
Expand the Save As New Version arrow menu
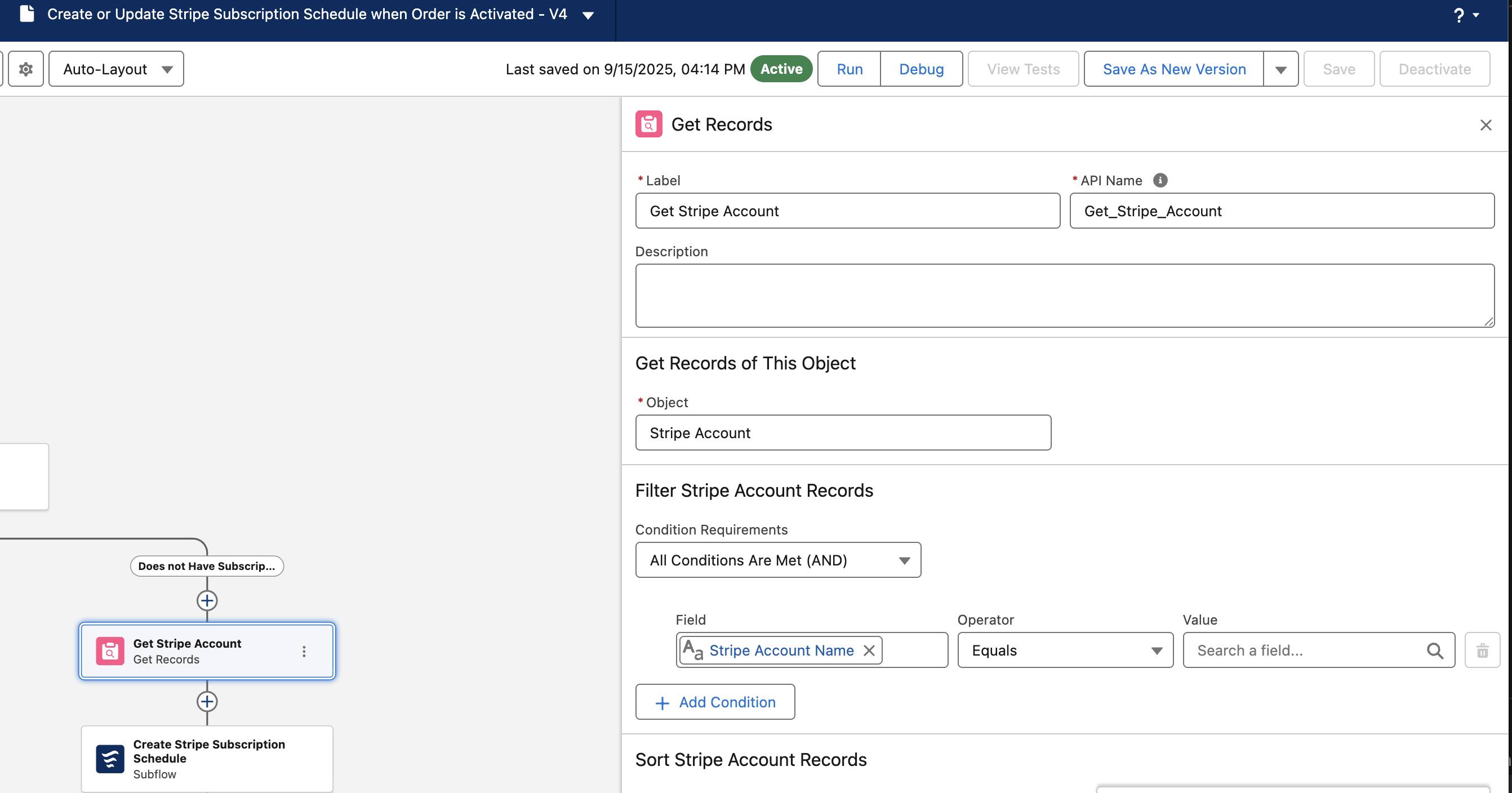pos(1280,69)
